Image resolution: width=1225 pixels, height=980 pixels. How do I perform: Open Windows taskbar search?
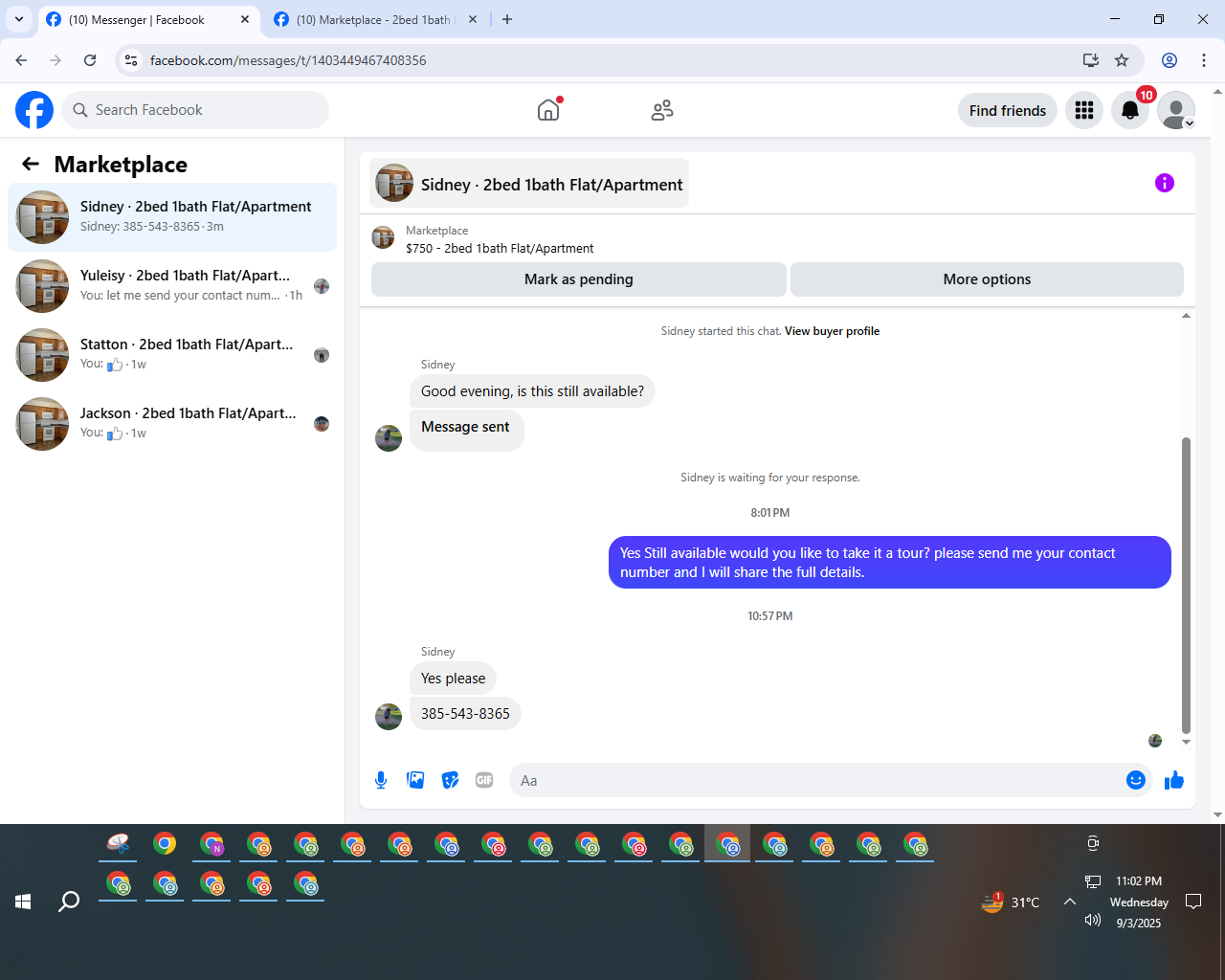pos(69,902)
